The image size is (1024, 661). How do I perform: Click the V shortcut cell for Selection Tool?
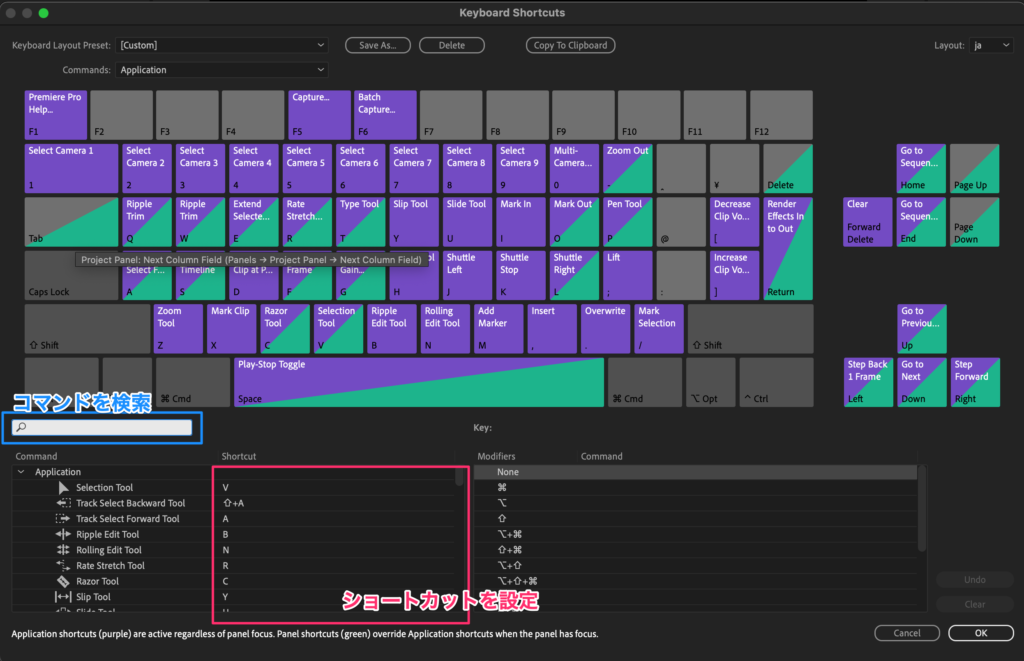coord(334,487)
